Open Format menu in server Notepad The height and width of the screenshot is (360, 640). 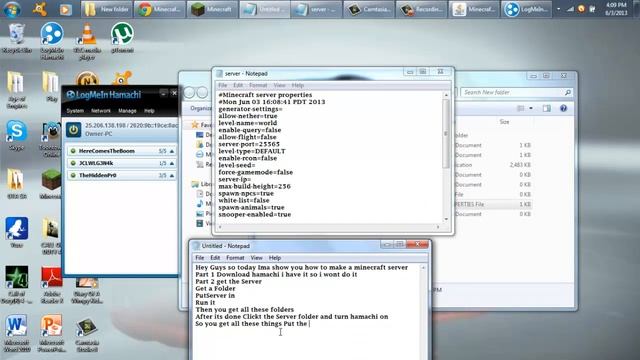pos(258,85)
